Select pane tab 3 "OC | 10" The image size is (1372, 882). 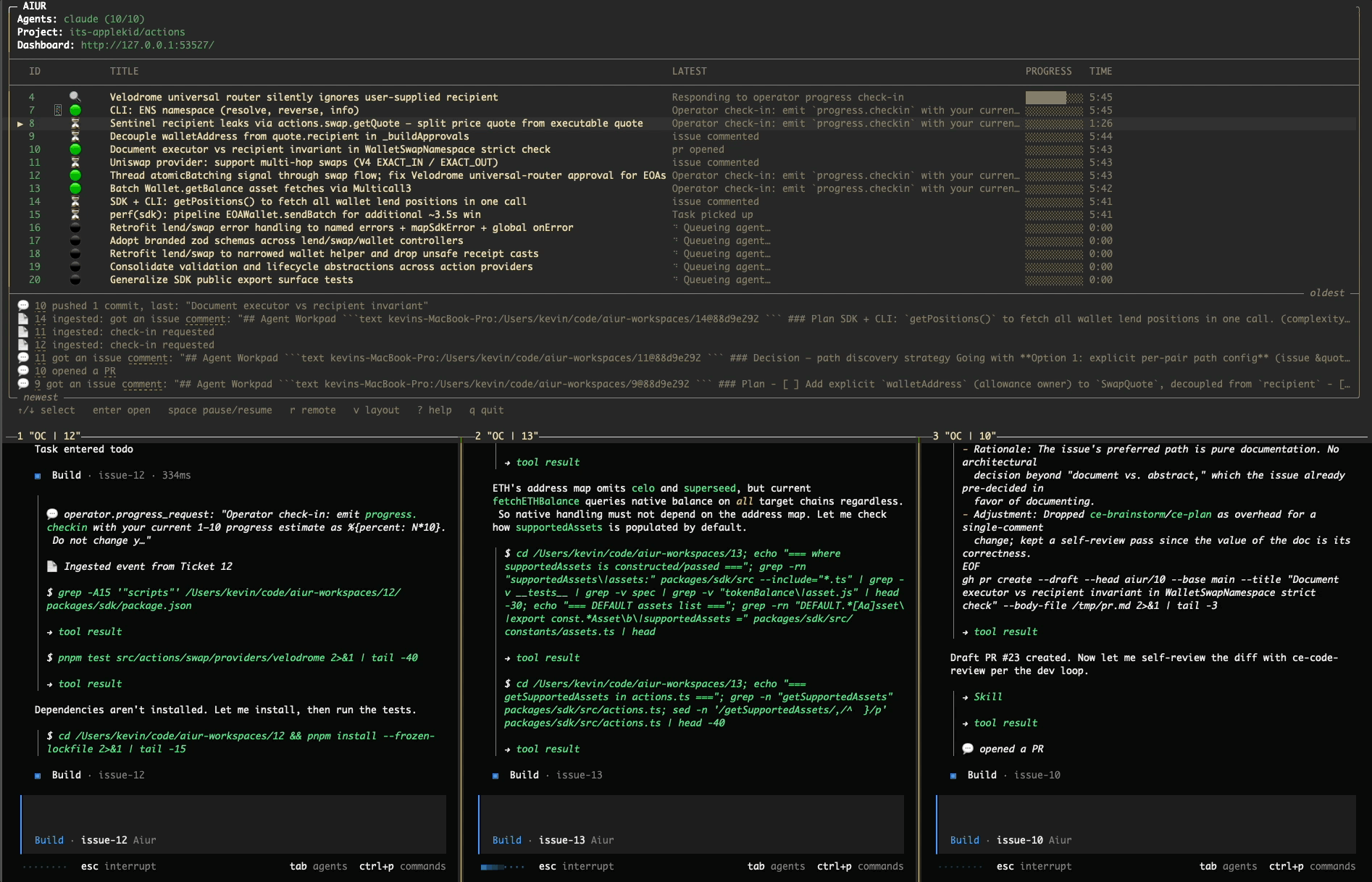point(965,436)
